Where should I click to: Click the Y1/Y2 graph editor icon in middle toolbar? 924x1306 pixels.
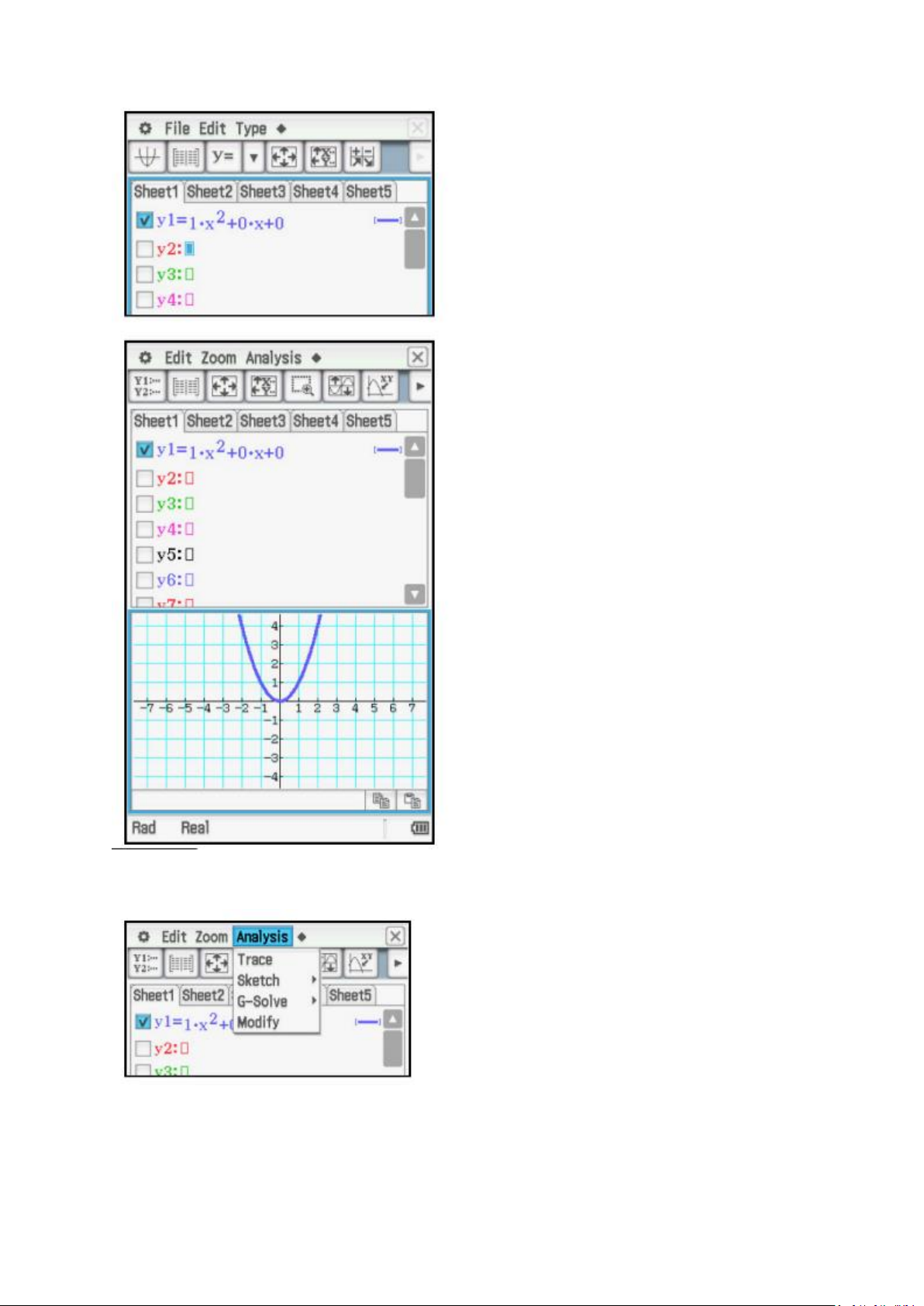click(x=147, y=386)
